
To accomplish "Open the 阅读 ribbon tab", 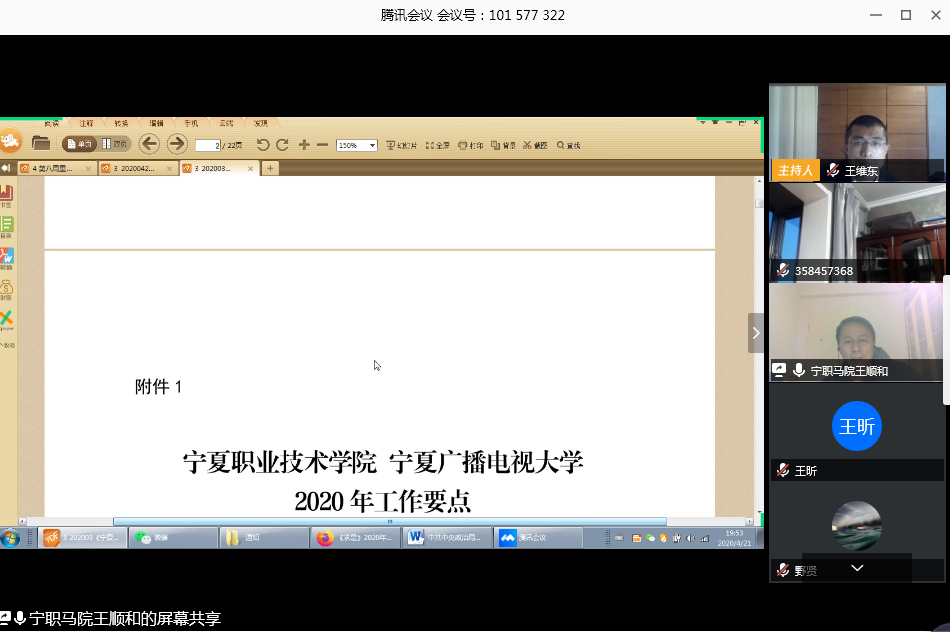I will 51,123.
